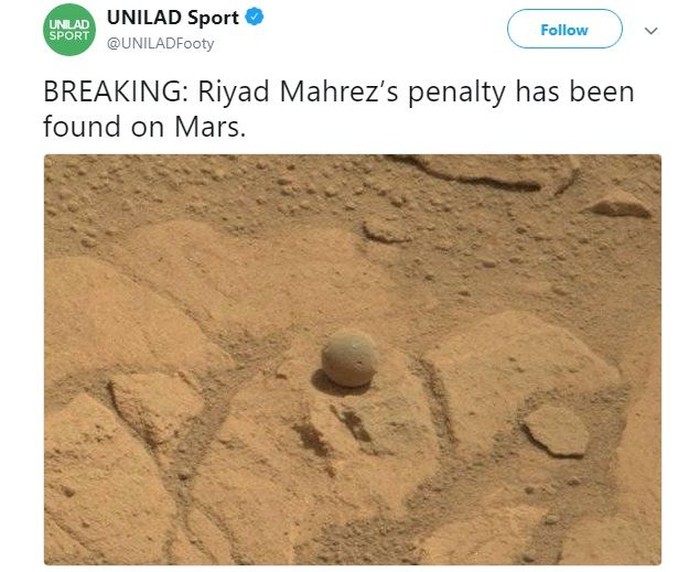
Task: Click the flat oval rock right of ball
Action: pyautogui.click(x=556, y=430)
